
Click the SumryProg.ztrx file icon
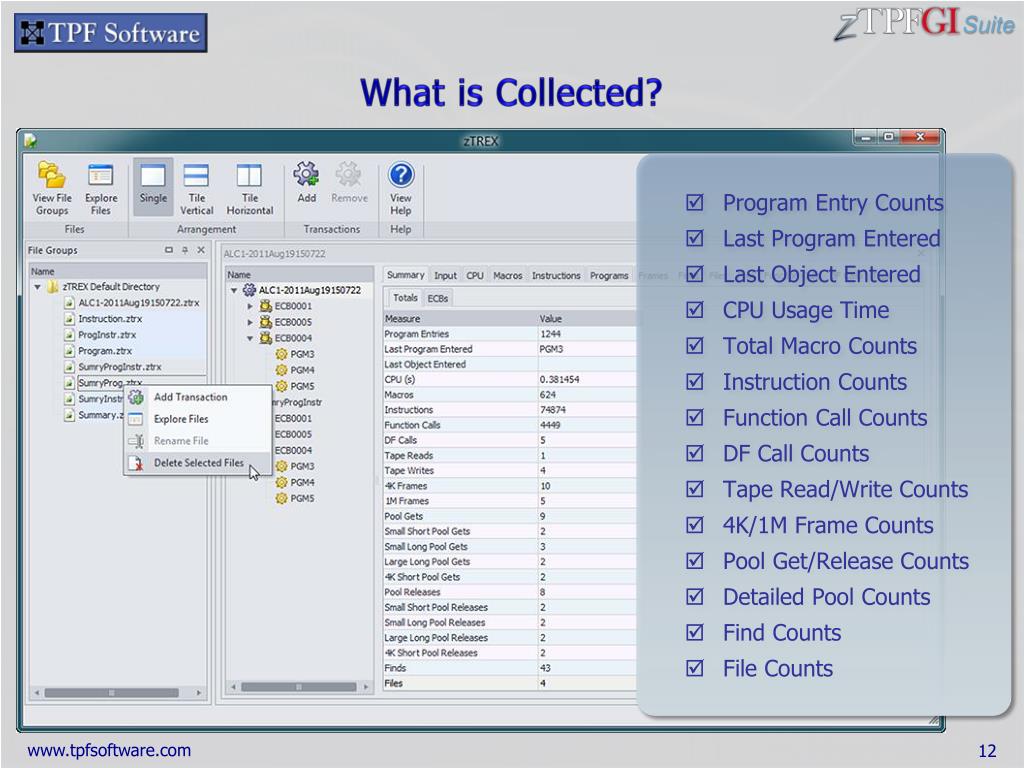[69, 383]
